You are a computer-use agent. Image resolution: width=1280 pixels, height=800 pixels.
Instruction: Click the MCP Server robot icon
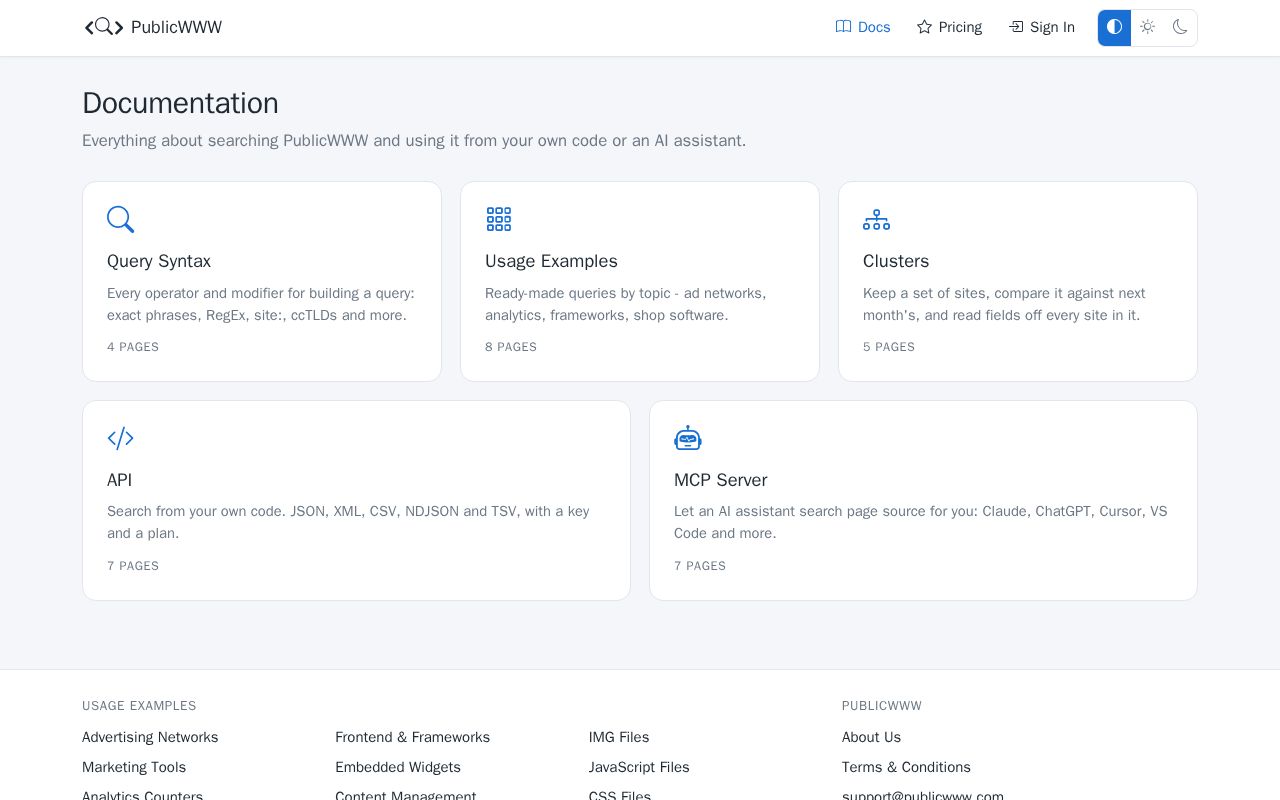pos(688,438)
